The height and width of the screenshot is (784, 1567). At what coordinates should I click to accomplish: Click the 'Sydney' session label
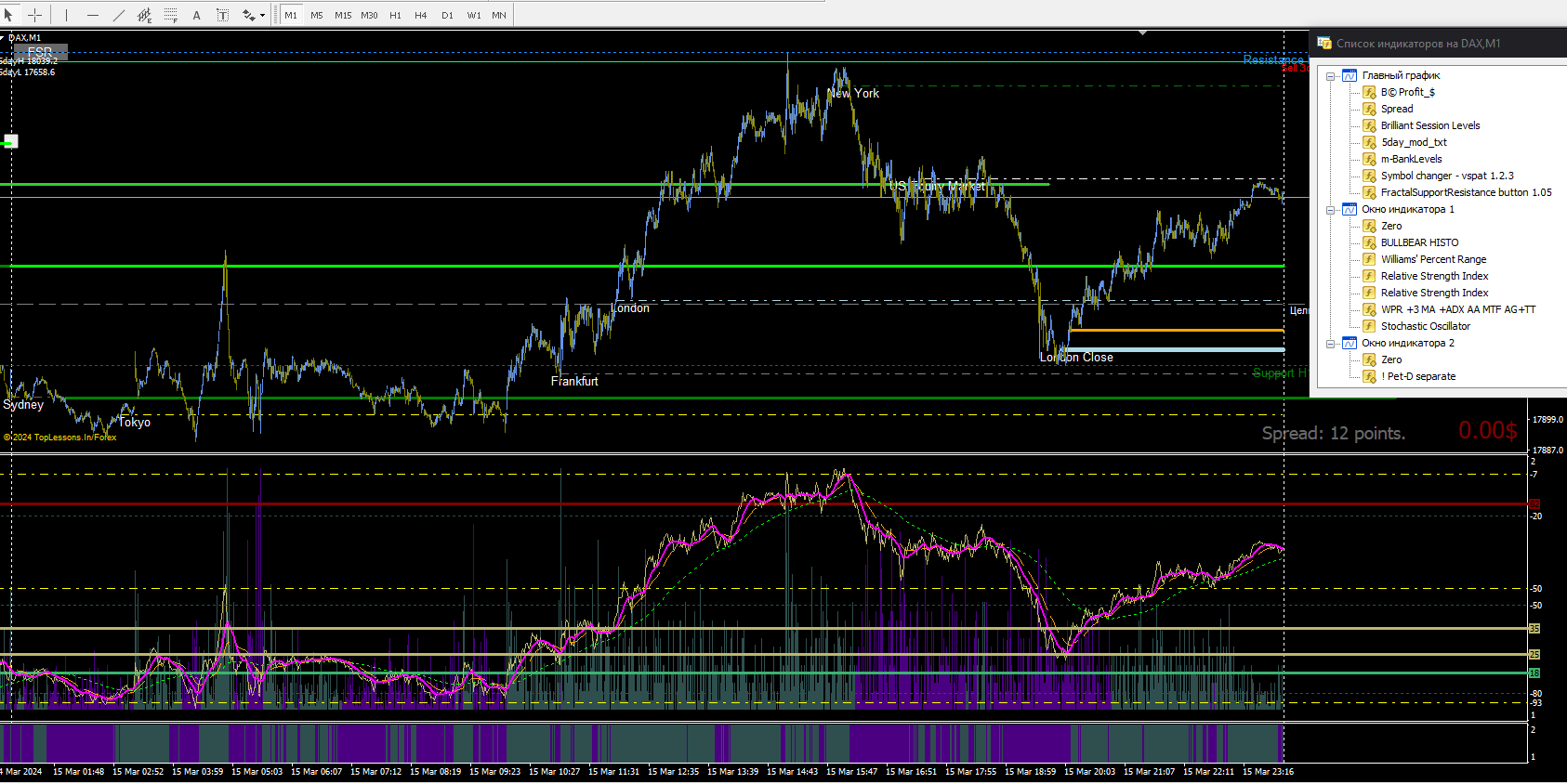pos(23,404)
